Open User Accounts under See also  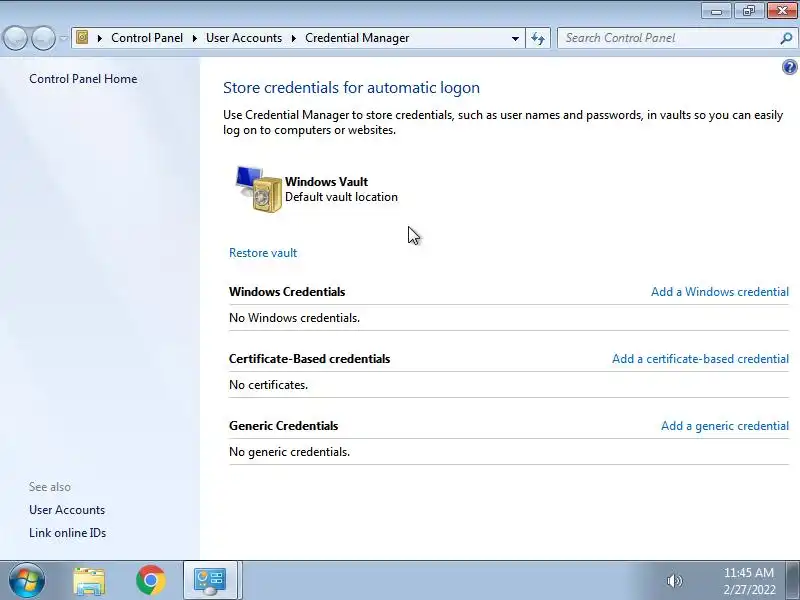67,510
